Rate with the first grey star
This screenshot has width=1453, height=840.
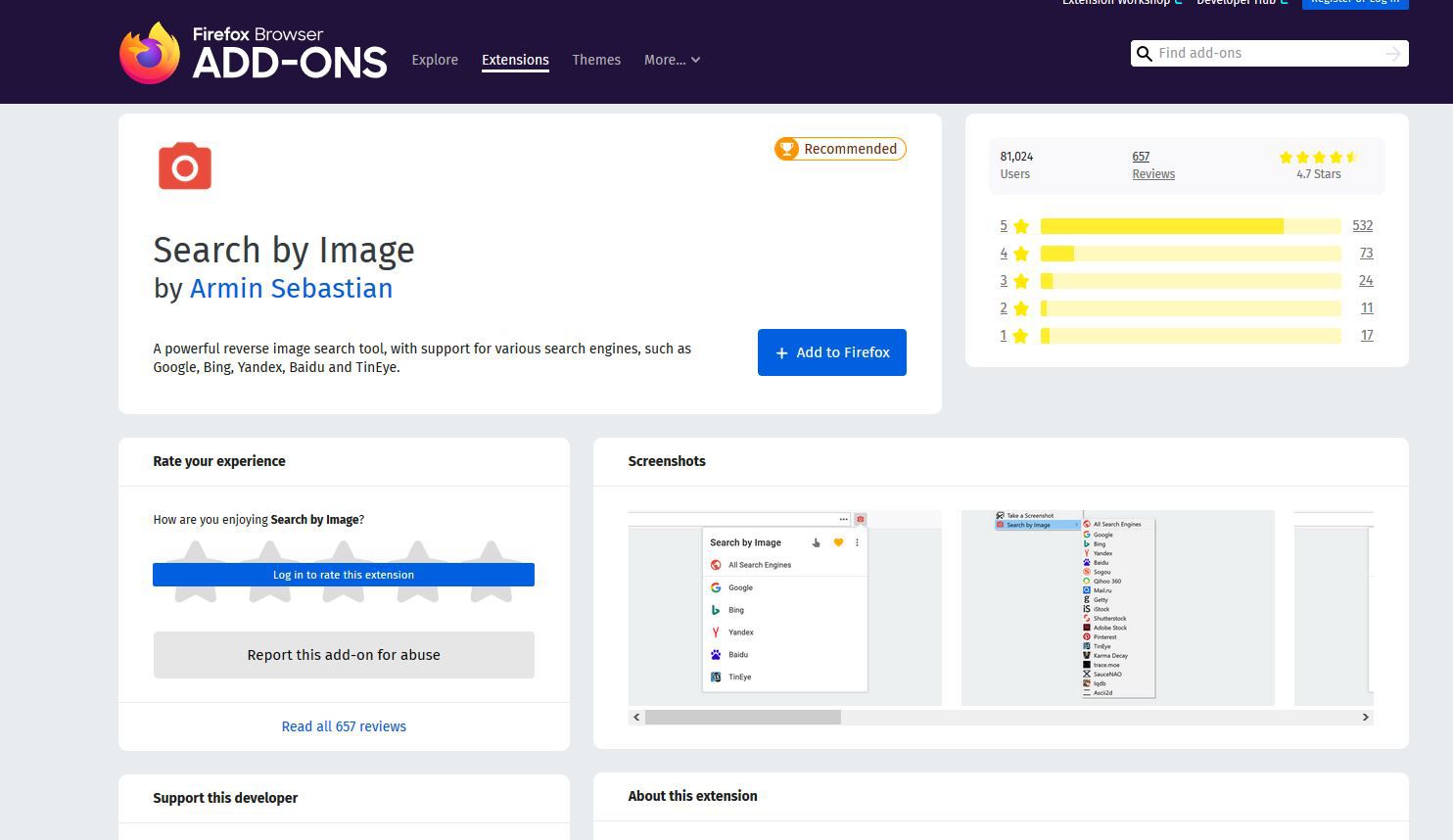pos(196,572)
